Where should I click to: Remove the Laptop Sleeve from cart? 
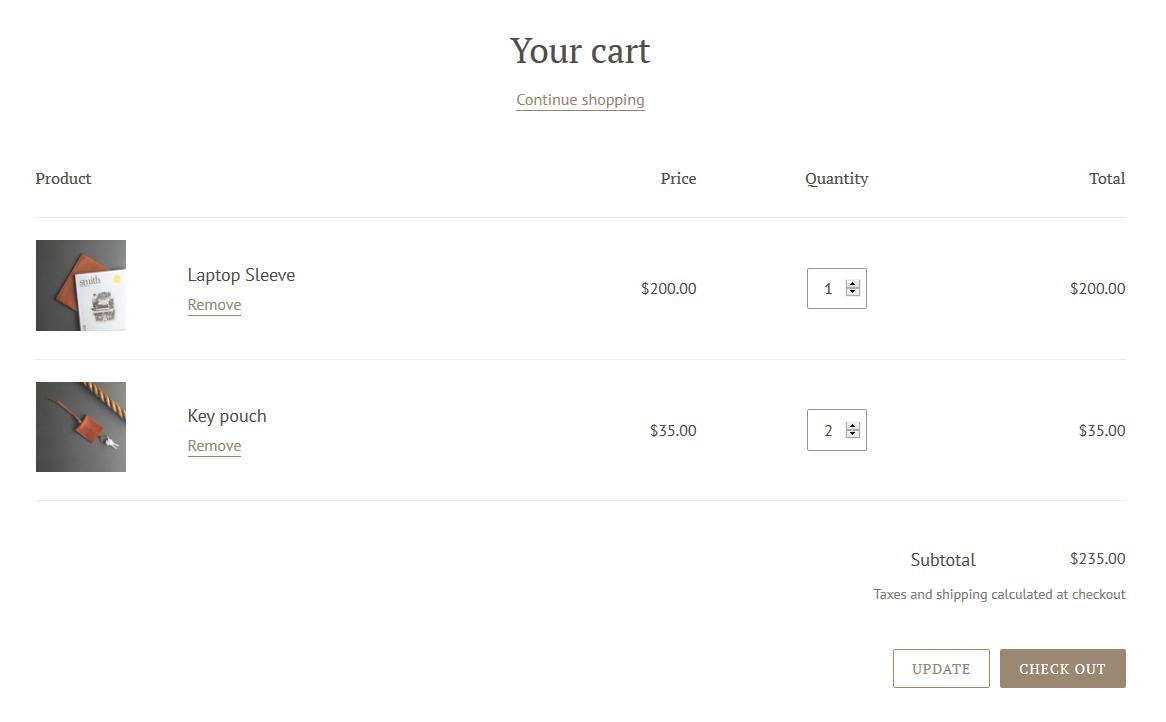click(214, 305)
